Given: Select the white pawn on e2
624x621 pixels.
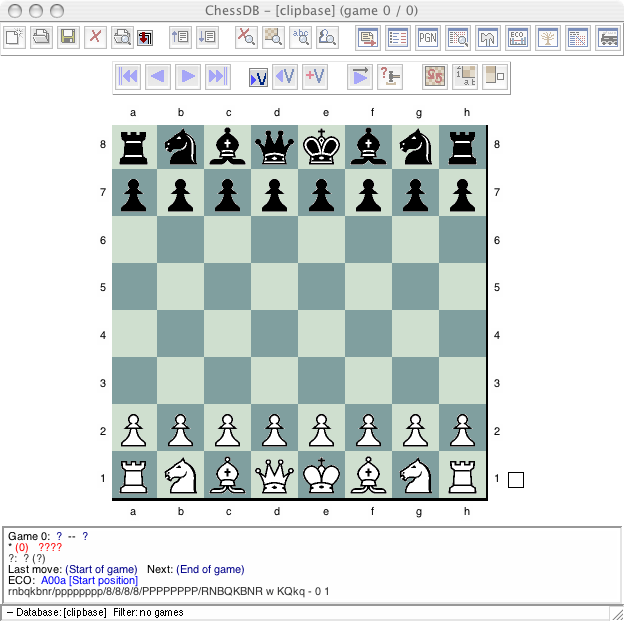Looking at the screenshot, I should click(322, 428).
